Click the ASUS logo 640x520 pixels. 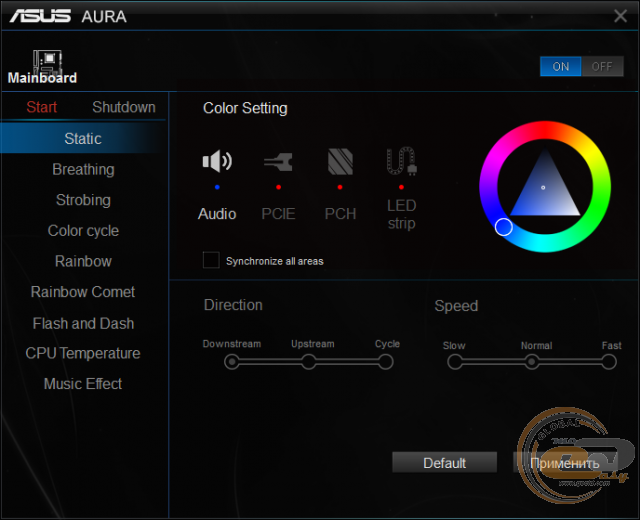tap(40, 16)
